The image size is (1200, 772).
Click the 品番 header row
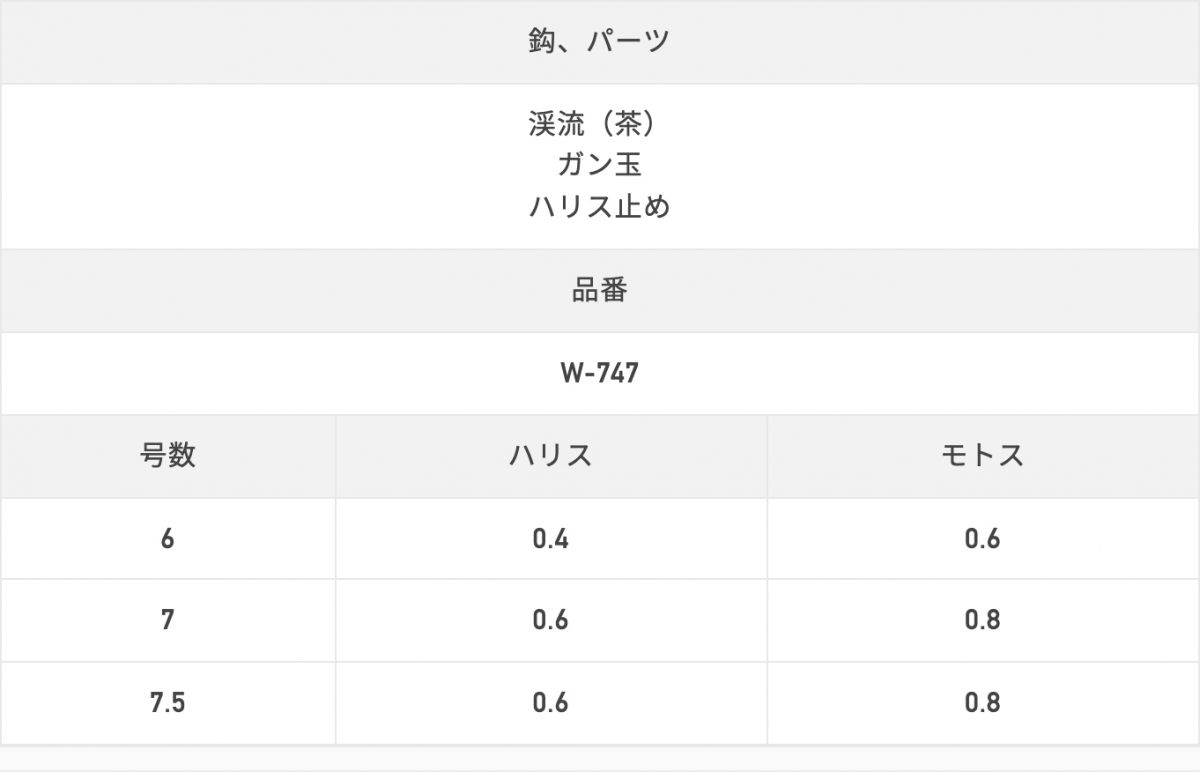[x=599, y=290]
